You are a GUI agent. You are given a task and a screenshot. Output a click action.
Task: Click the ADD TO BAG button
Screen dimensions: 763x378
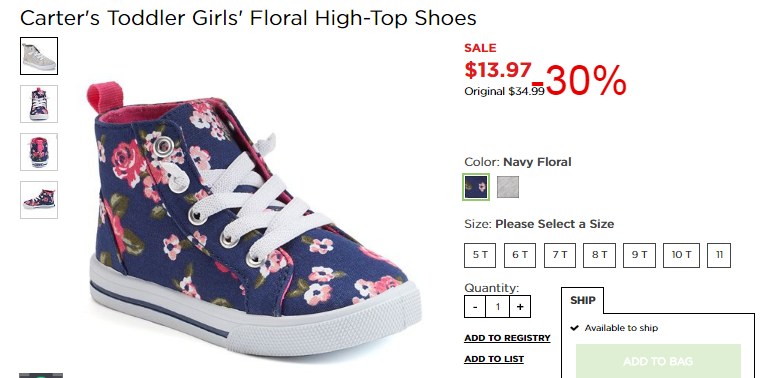658,361
